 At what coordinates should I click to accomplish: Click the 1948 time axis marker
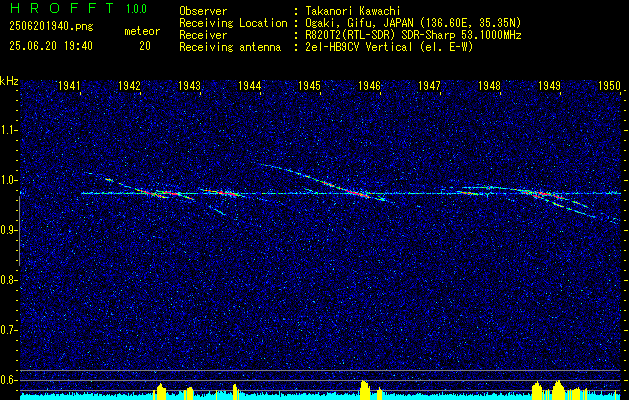pos(489,85)
